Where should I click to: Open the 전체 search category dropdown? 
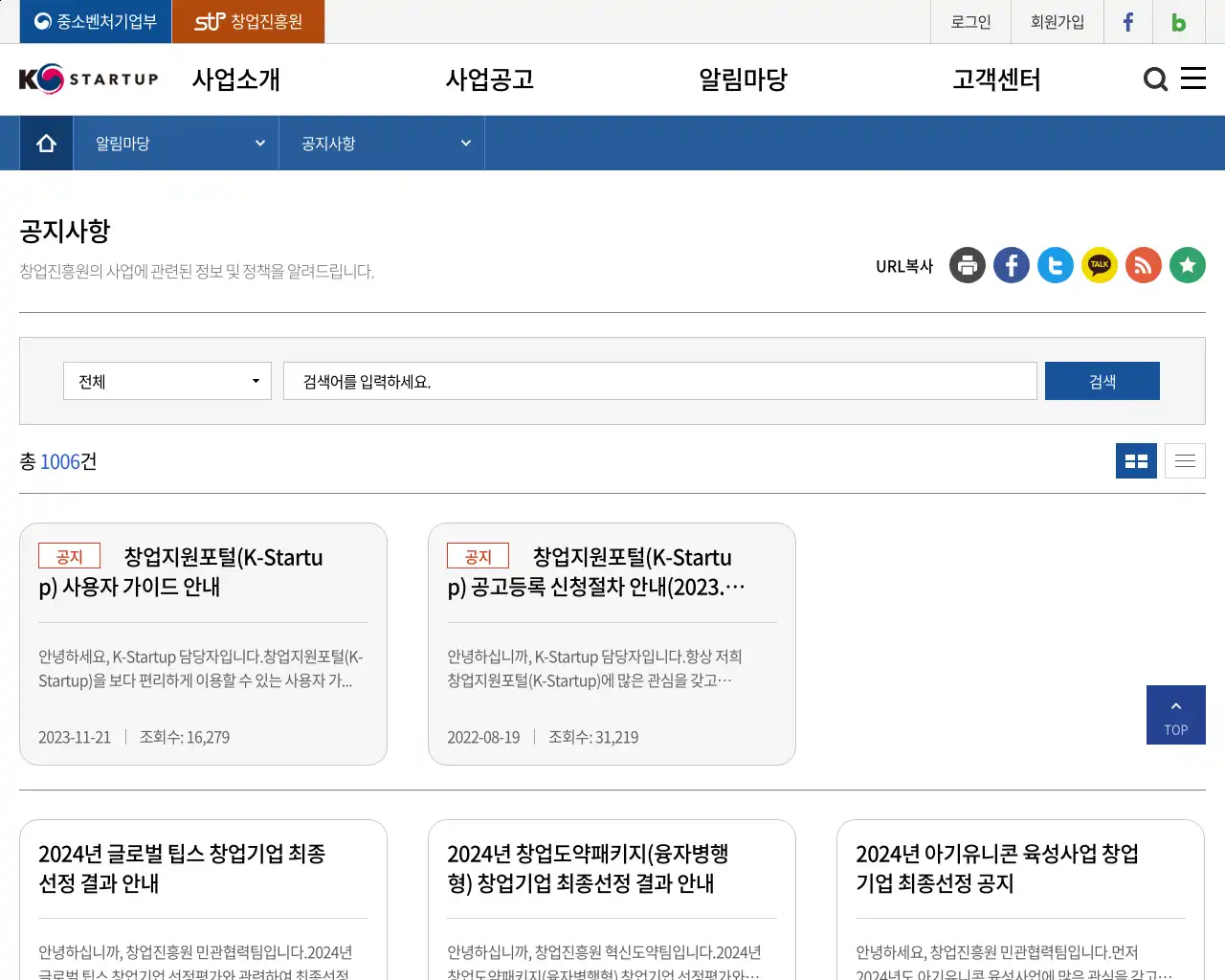click(167, 380)
